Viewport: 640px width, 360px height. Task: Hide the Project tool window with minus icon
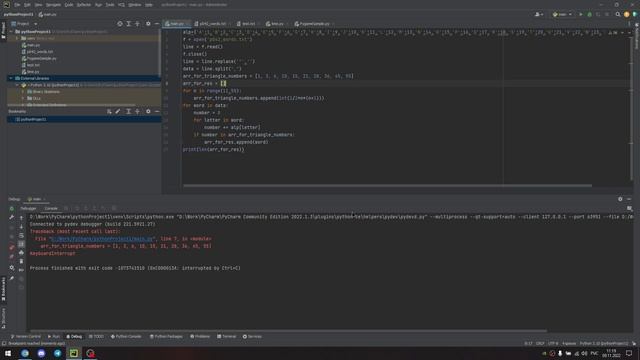click(x=157, y=24)
